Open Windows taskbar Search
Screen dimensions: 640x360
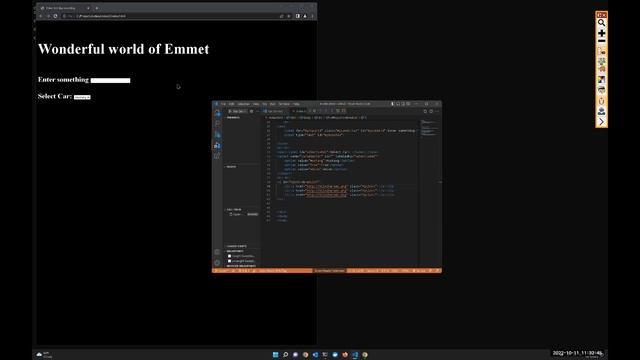pos(285,355)
